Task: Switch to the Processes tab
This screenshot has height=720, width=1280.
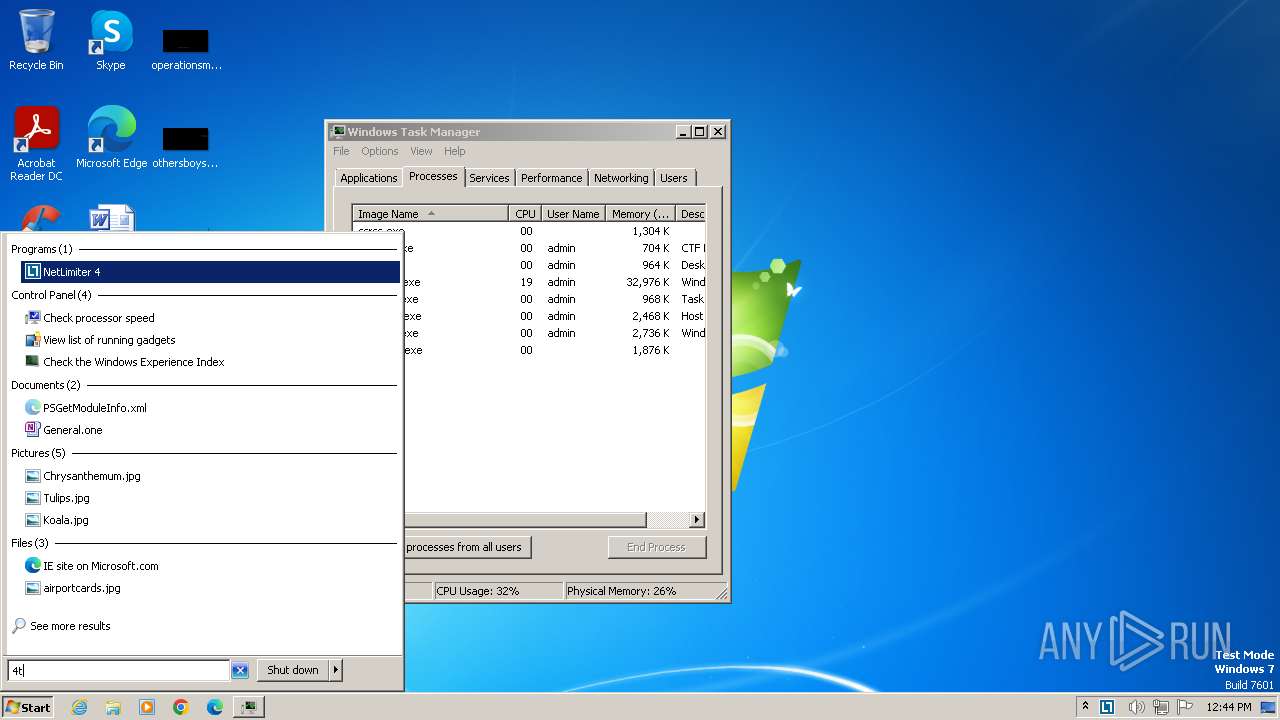Action: tap(433, 176)
